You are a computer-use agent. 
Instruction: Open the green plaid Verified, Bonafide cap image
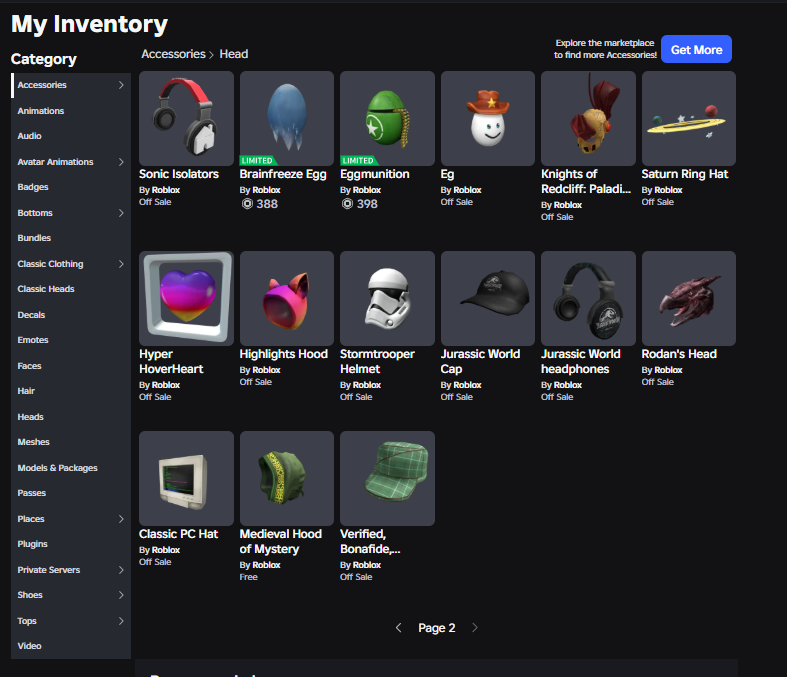pos(387,478)
